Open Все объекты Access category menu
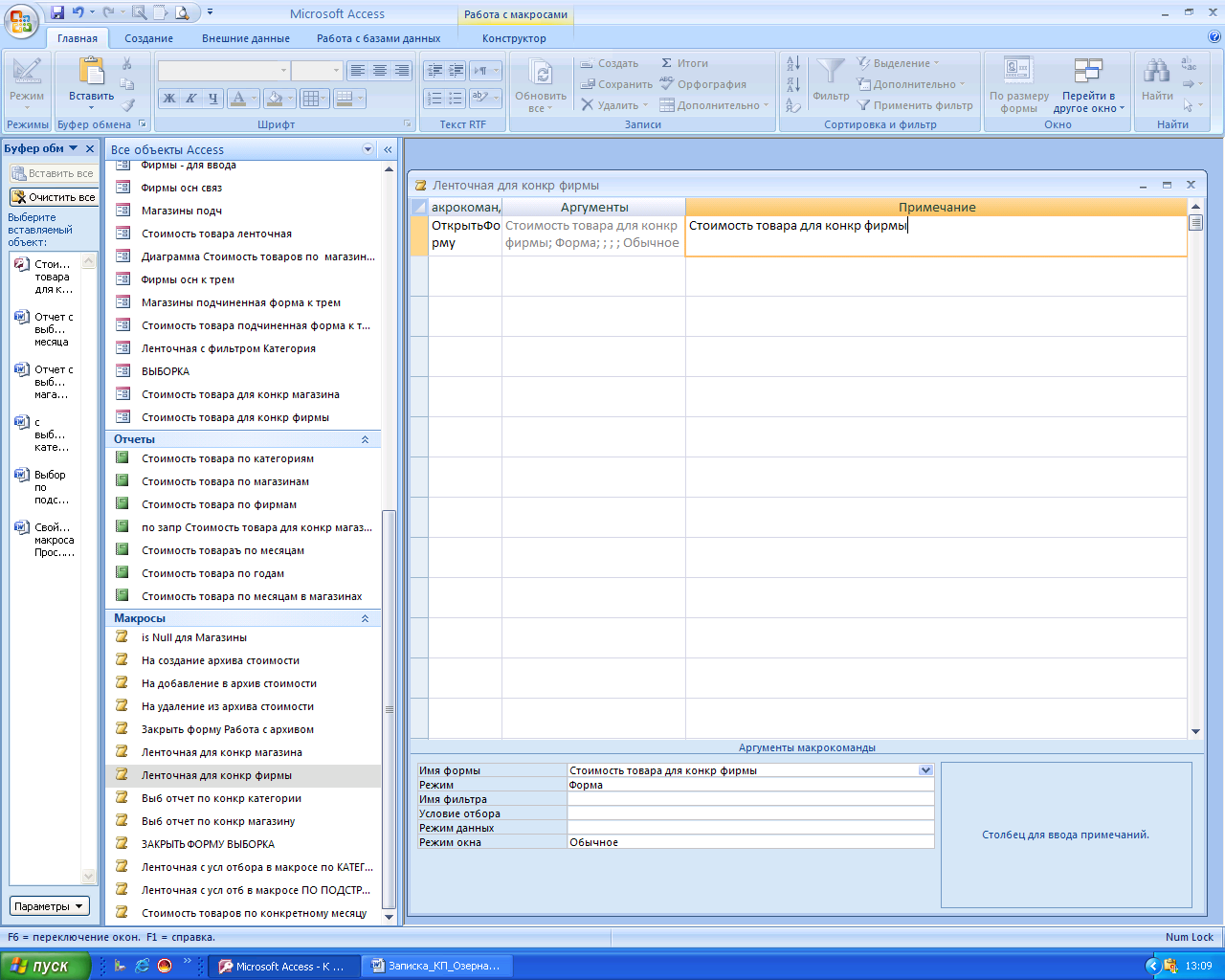This screenshot has width=1225, height=980. coord(368,149)
